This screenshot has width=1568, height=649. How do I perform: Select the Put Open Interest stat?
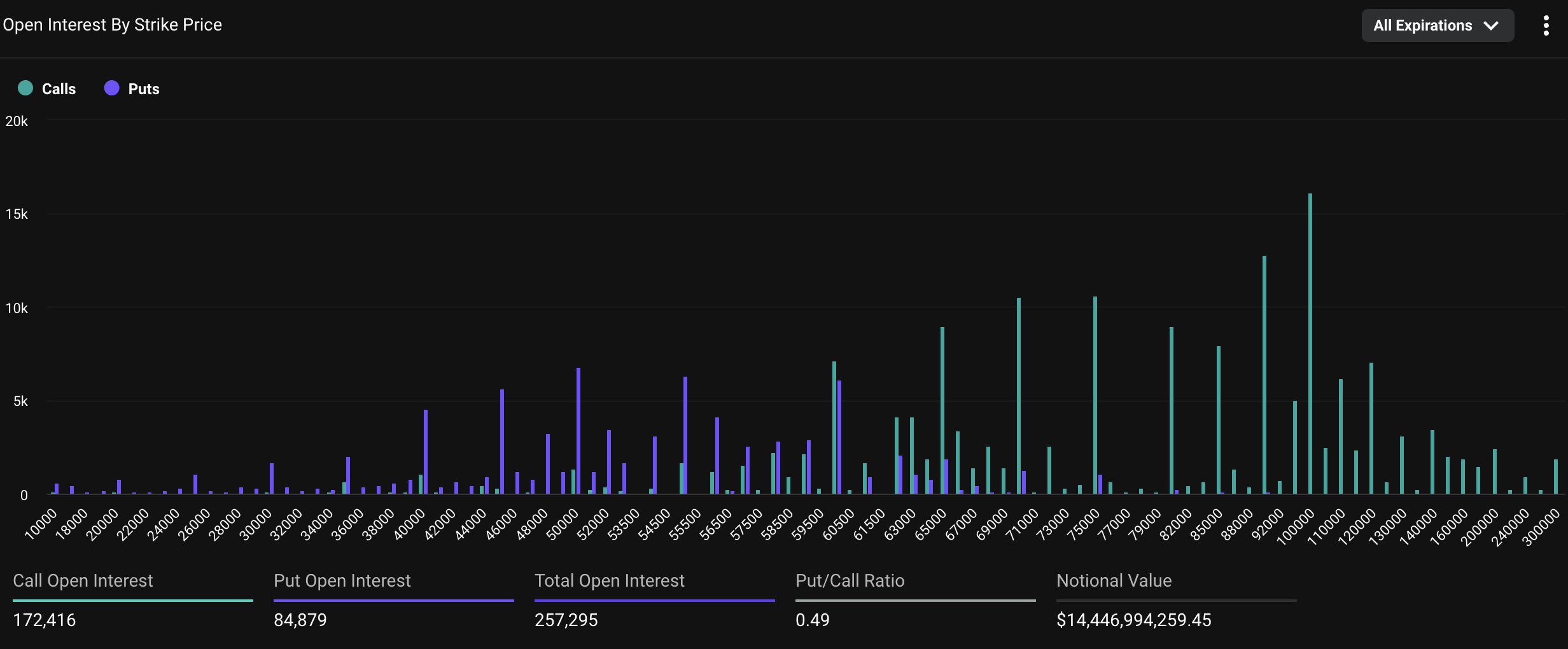(342, 581)
